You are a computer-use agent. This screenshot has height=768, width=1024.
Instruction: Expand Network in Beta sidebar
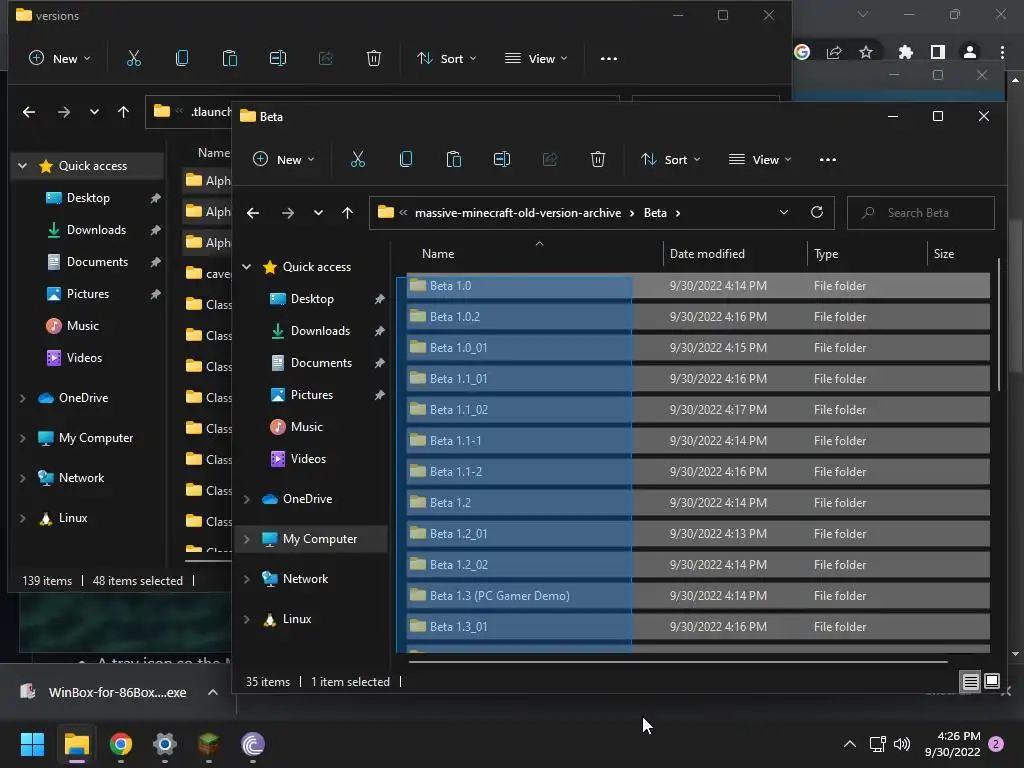[x=247, y=579]
